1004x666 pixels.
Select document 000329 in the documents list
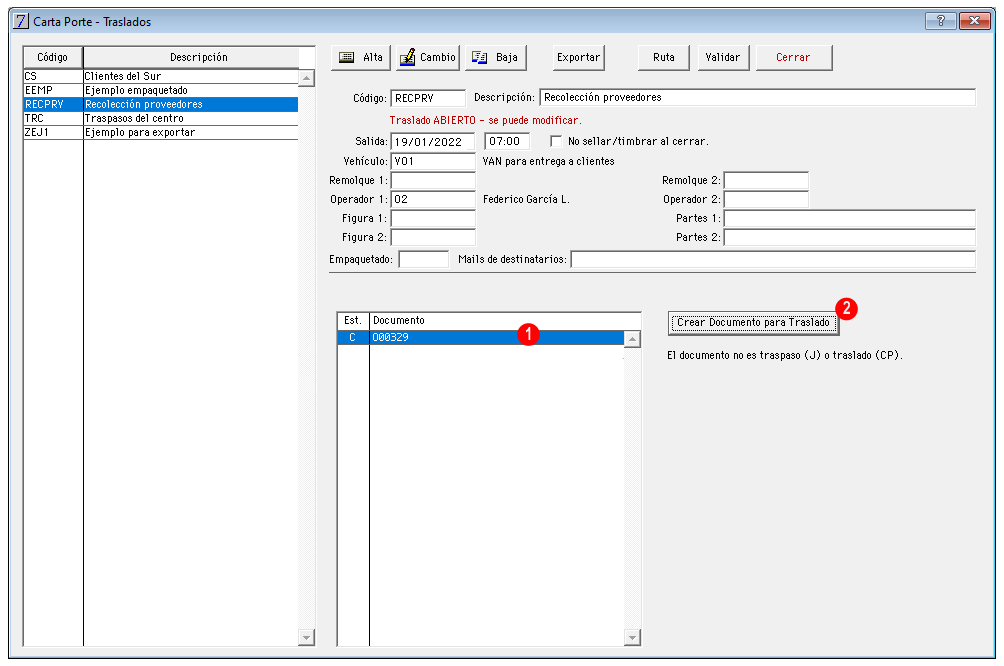tap(480, 337)
